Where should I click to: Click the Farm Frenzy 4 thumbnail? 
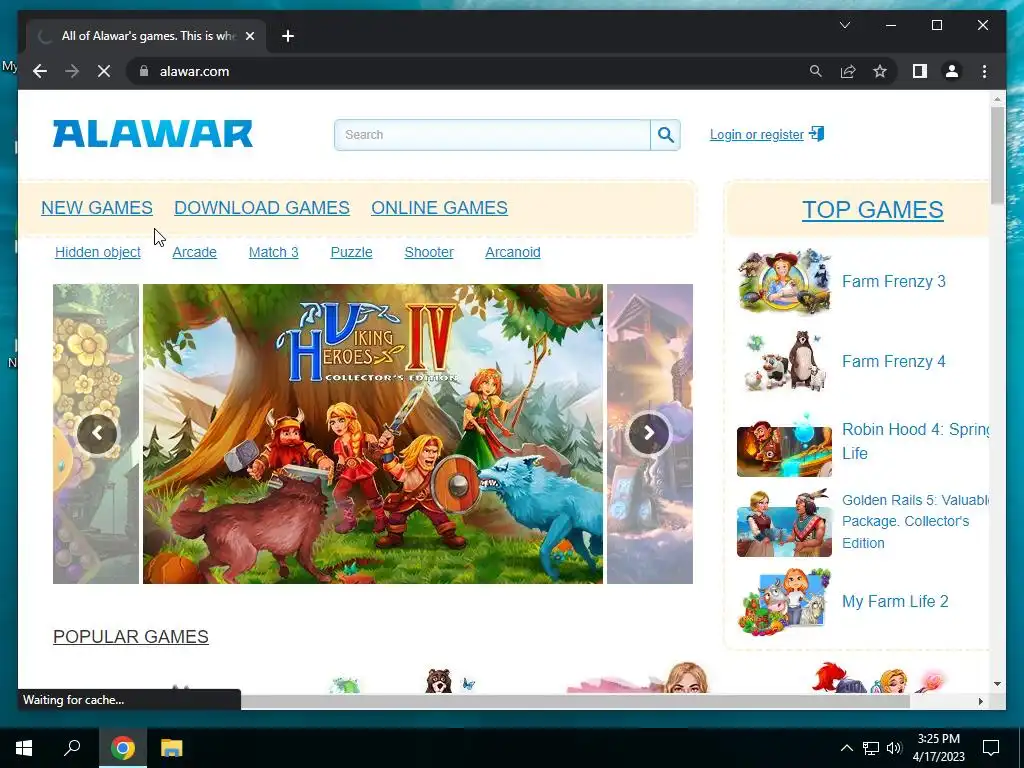[784, 361]
